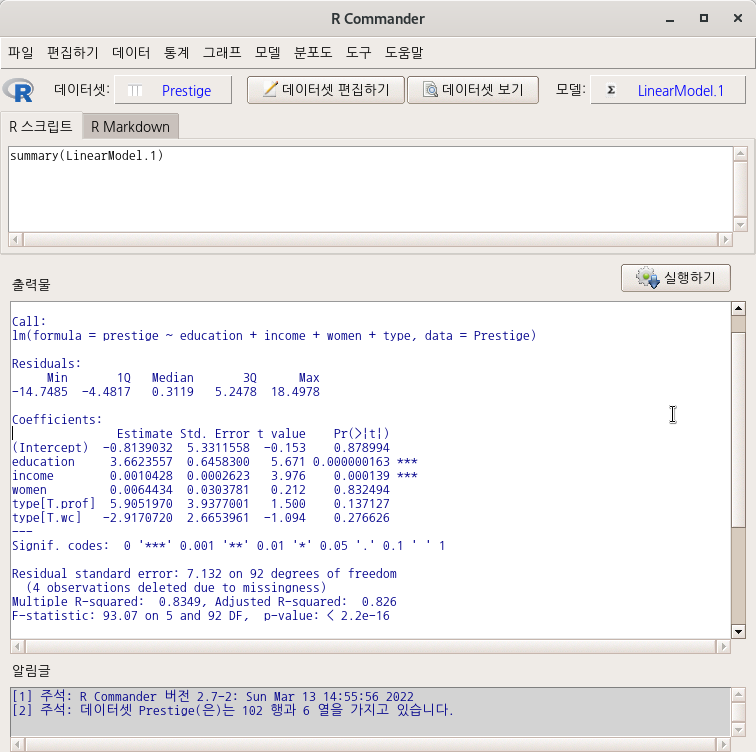Click the lm(formula = prestige ... output line
The image size is (756, 752).
(274, 336)
